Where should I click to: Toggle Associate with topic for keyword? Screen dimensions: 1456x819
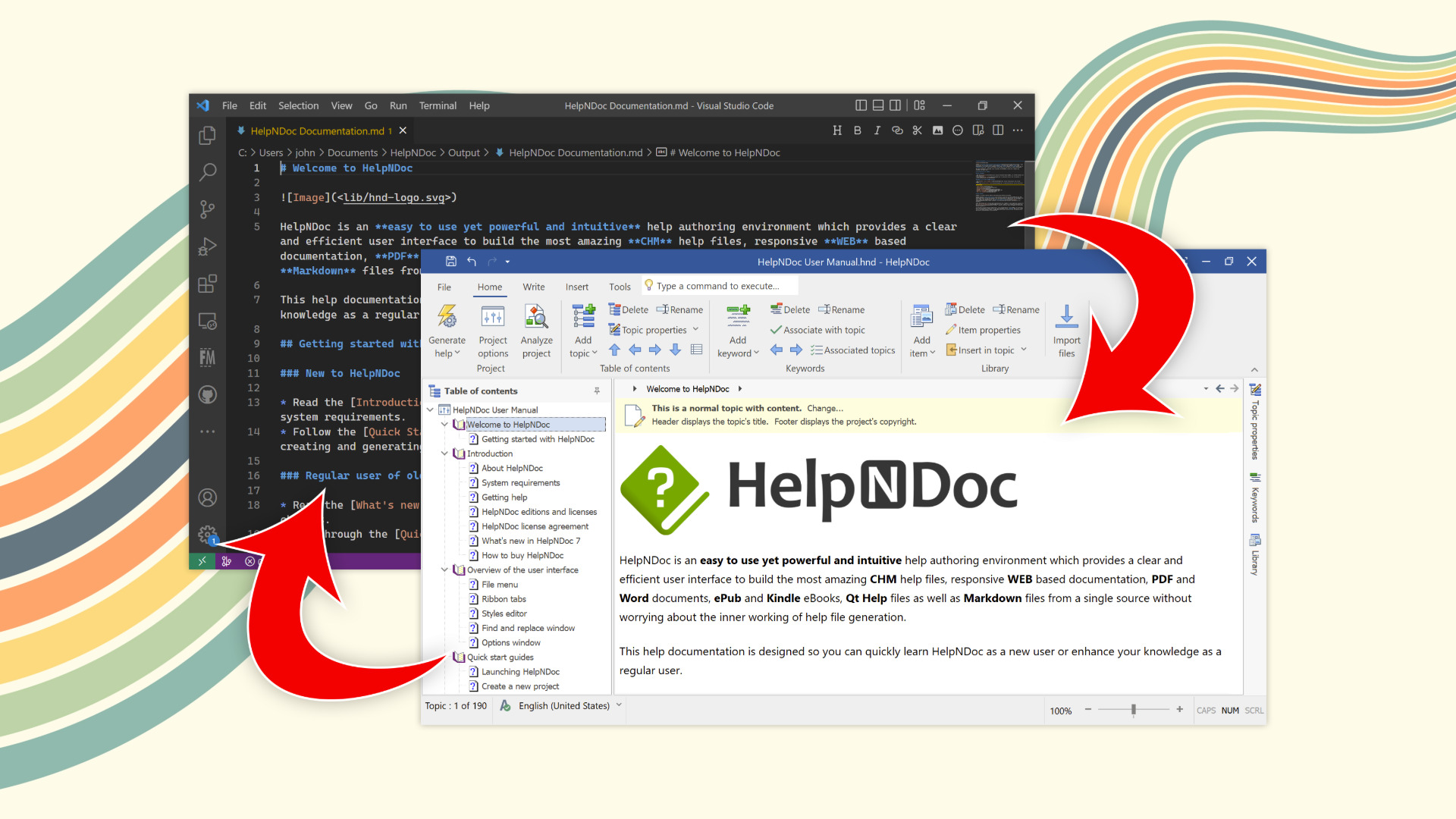817,330
